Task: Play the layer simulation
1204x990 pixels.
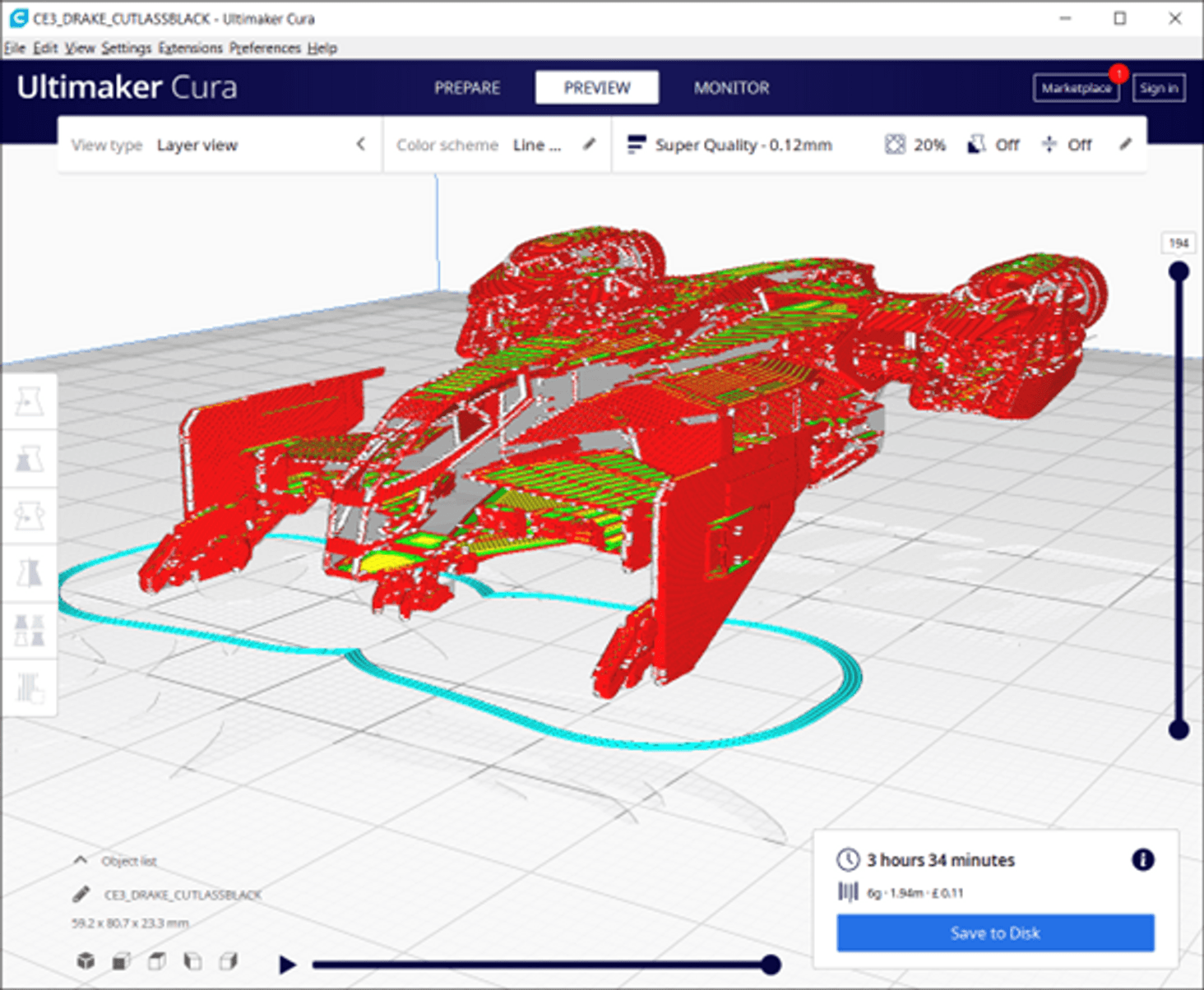Action: 286,964
